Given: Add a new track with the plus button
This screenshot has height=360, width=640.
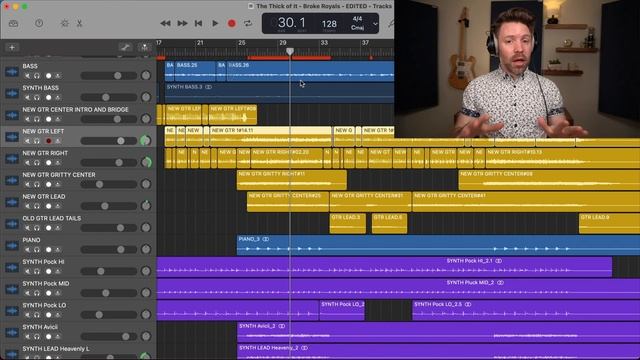Looking at the screenshot, I should tap(12, 48).
